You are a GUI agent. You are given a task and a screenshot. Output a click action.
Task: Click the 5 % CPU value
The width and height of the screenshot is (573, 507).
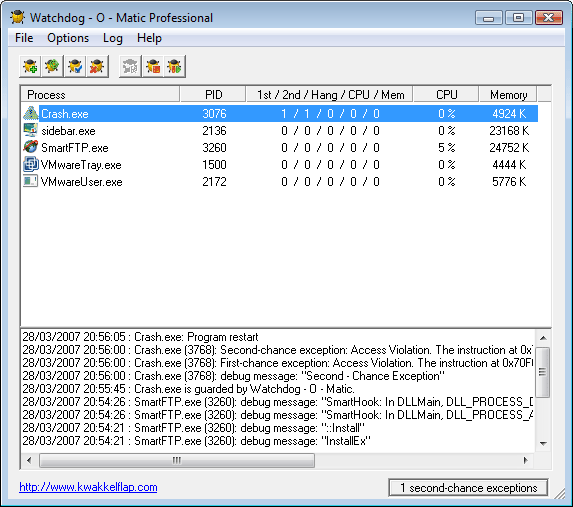(447, 148)
